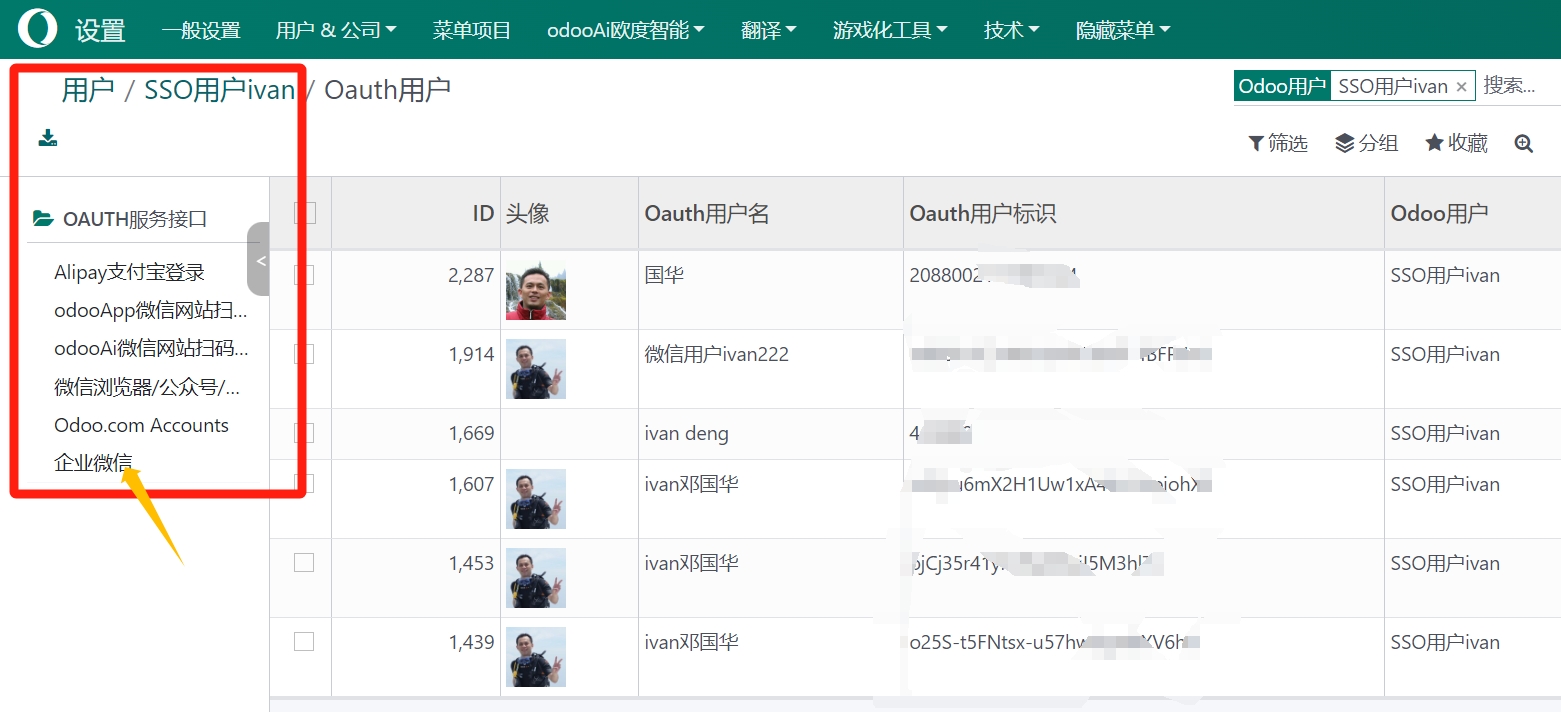Filter by odooAi微信网站扫码... provider
The image size is (1561, 712).
pos(151,348)
